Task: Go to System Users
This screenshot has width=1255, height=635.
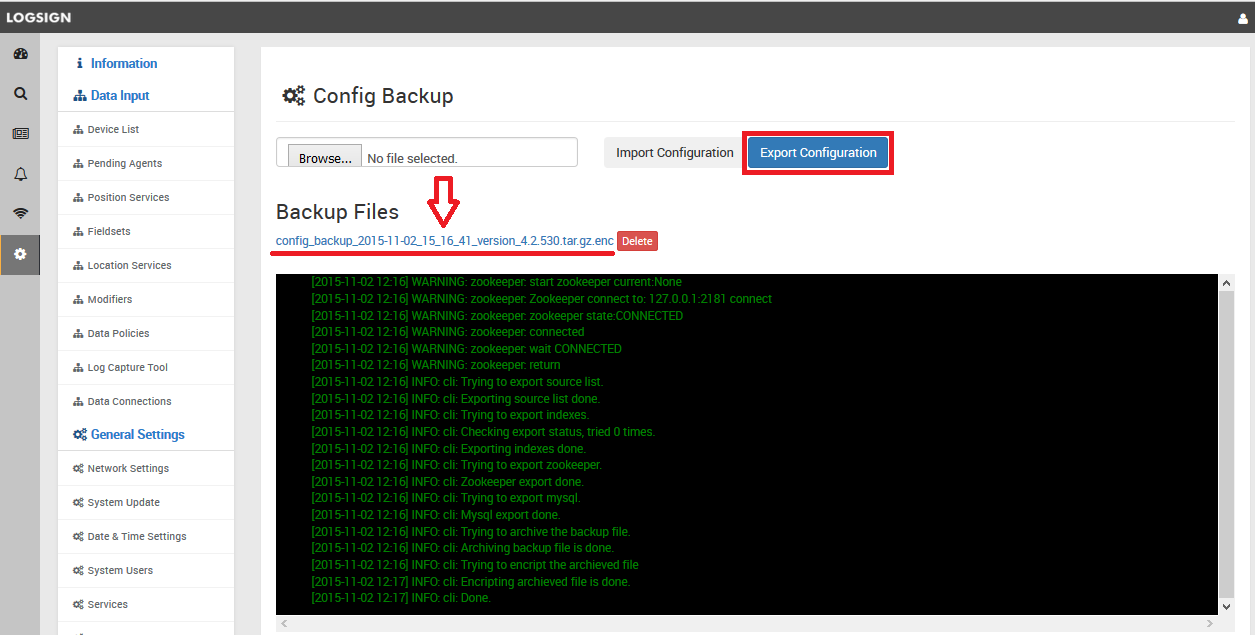Action: point(120,571)
